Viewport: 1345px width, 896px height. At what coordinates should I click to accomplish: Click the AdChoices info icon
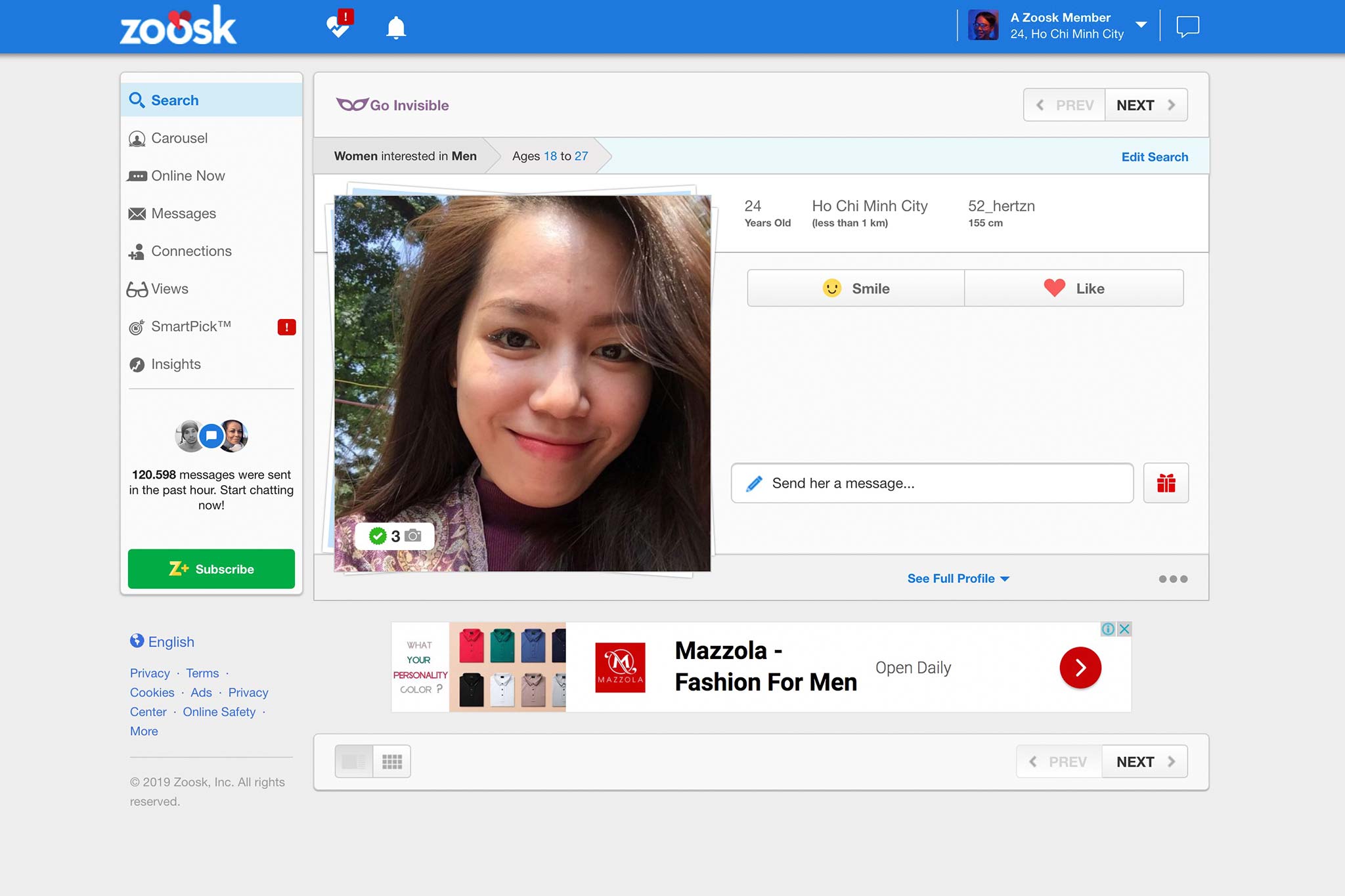(1108, 629)
